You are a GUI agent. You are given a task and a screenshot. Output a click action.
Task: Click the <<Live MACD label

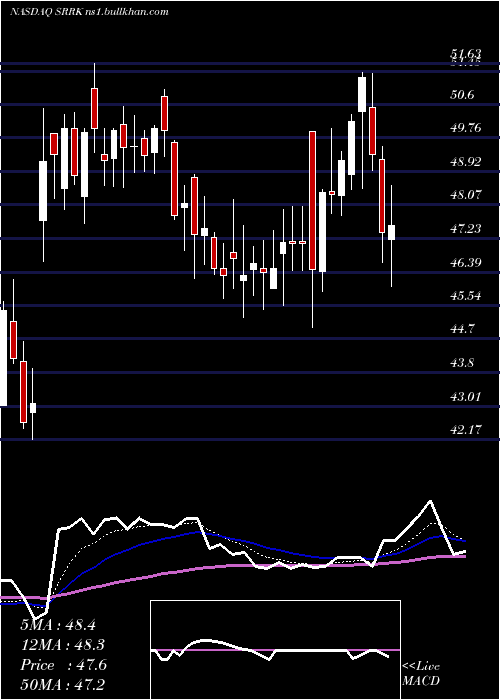[421, 674]
